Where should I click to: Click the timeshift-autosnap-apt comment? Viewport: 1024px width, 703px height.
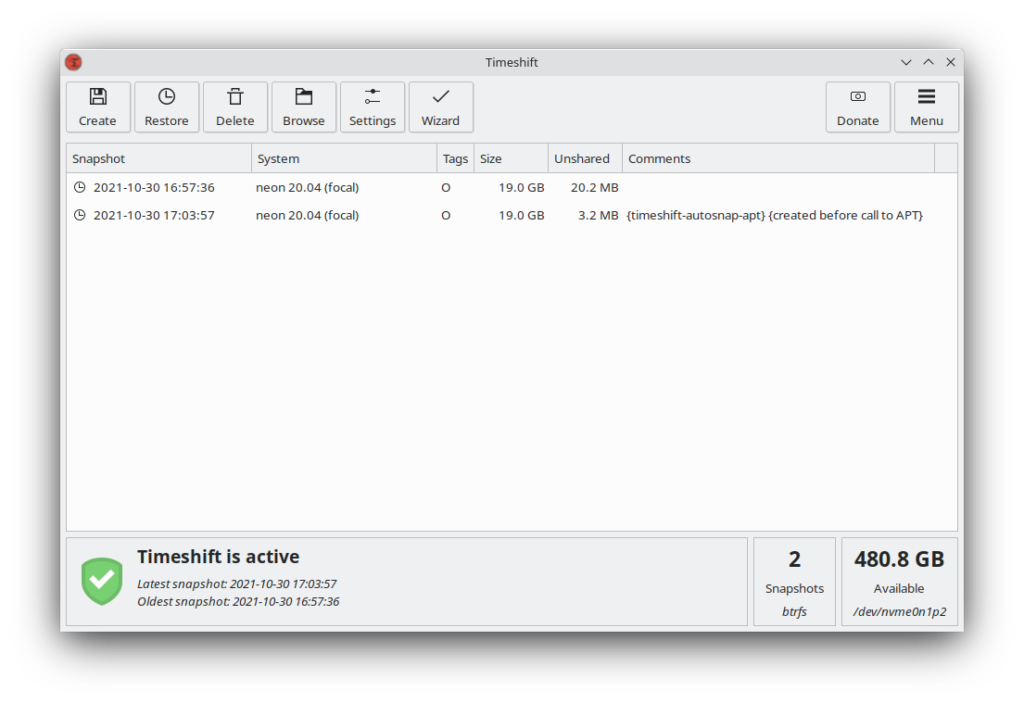tap(775, 215)
